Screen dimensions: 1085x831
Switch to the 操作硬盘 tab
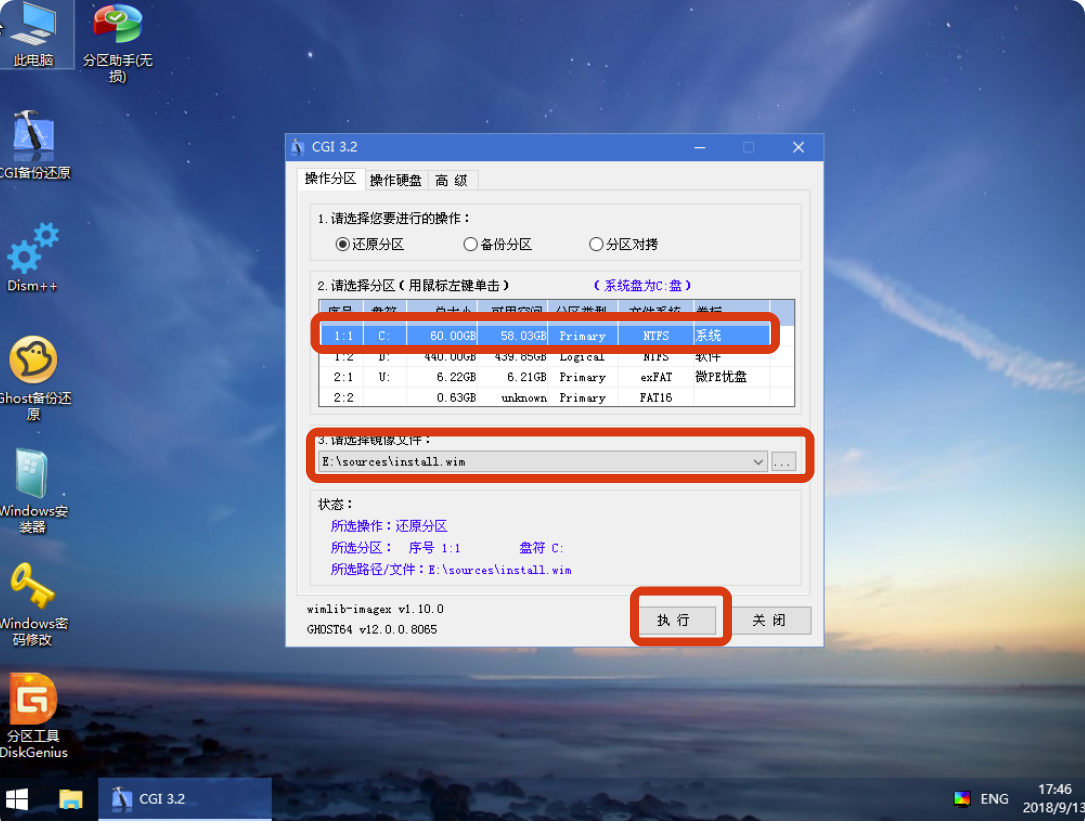coord(395,180)
